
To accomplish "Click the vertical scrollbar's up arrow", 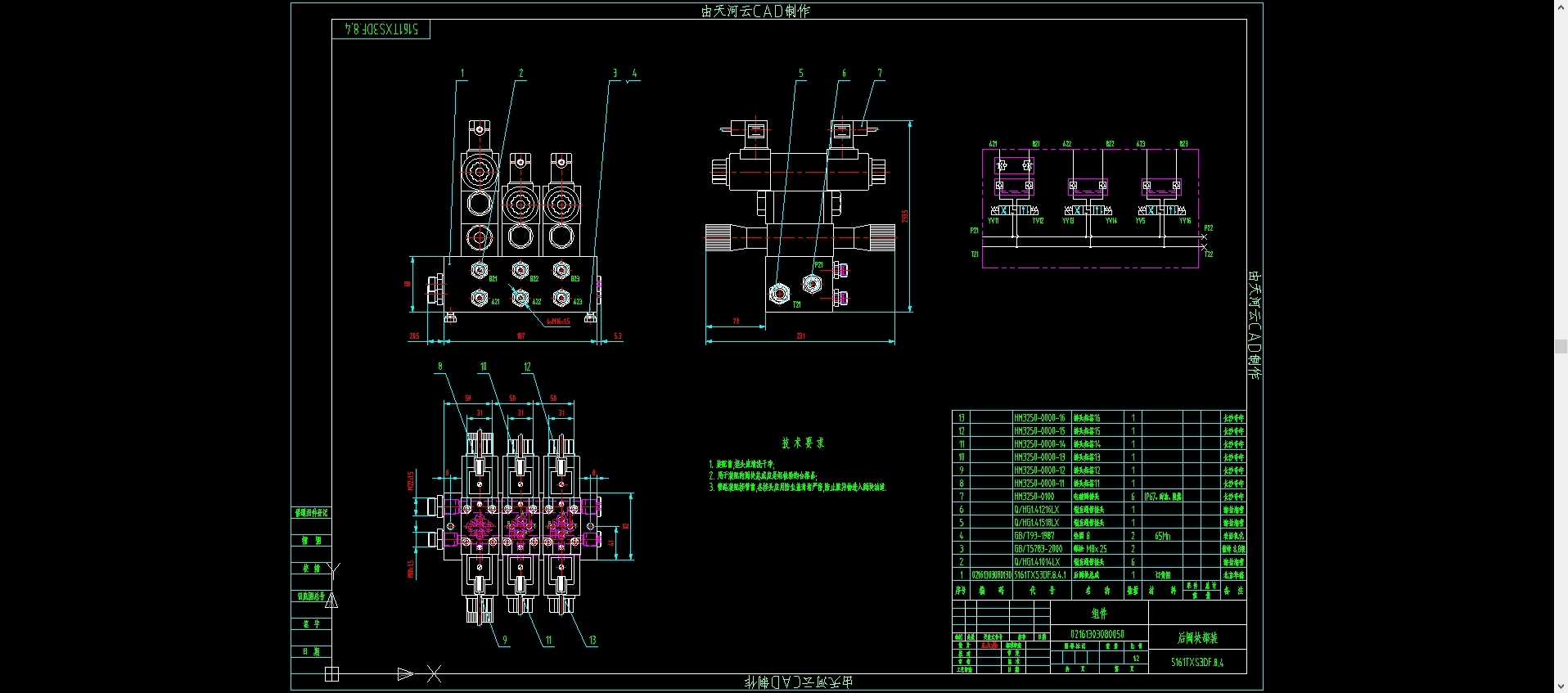I will [1561, 6].
